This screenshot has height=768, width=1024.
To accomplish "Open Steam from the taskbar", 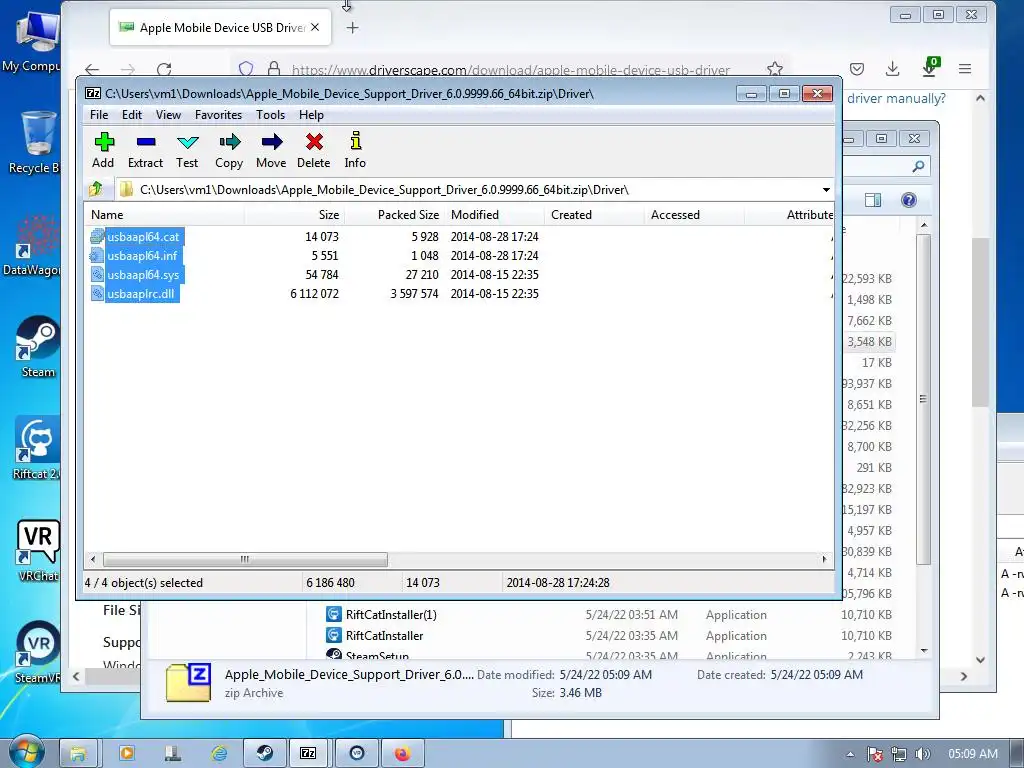I will pyautogui.click(x=264, y=753).
